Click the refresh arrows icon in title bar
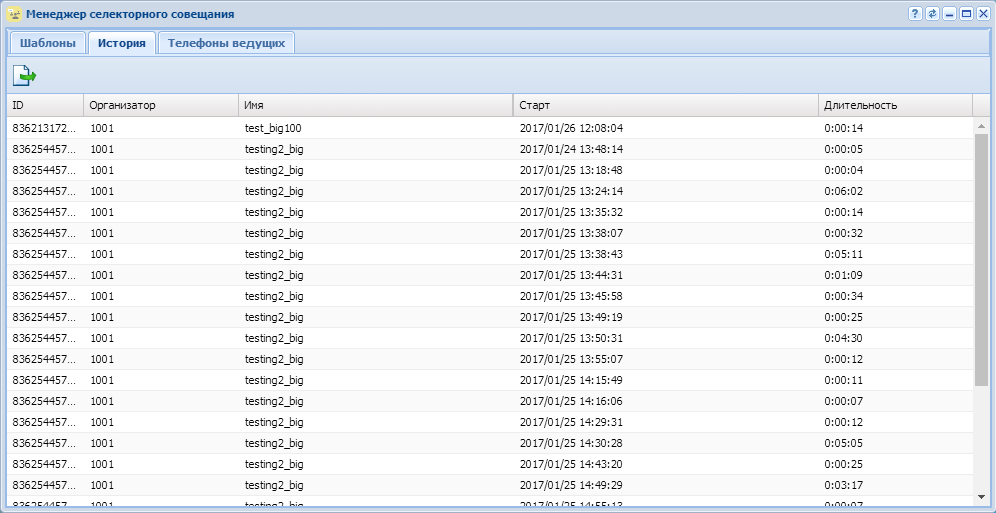 [932, 14]
